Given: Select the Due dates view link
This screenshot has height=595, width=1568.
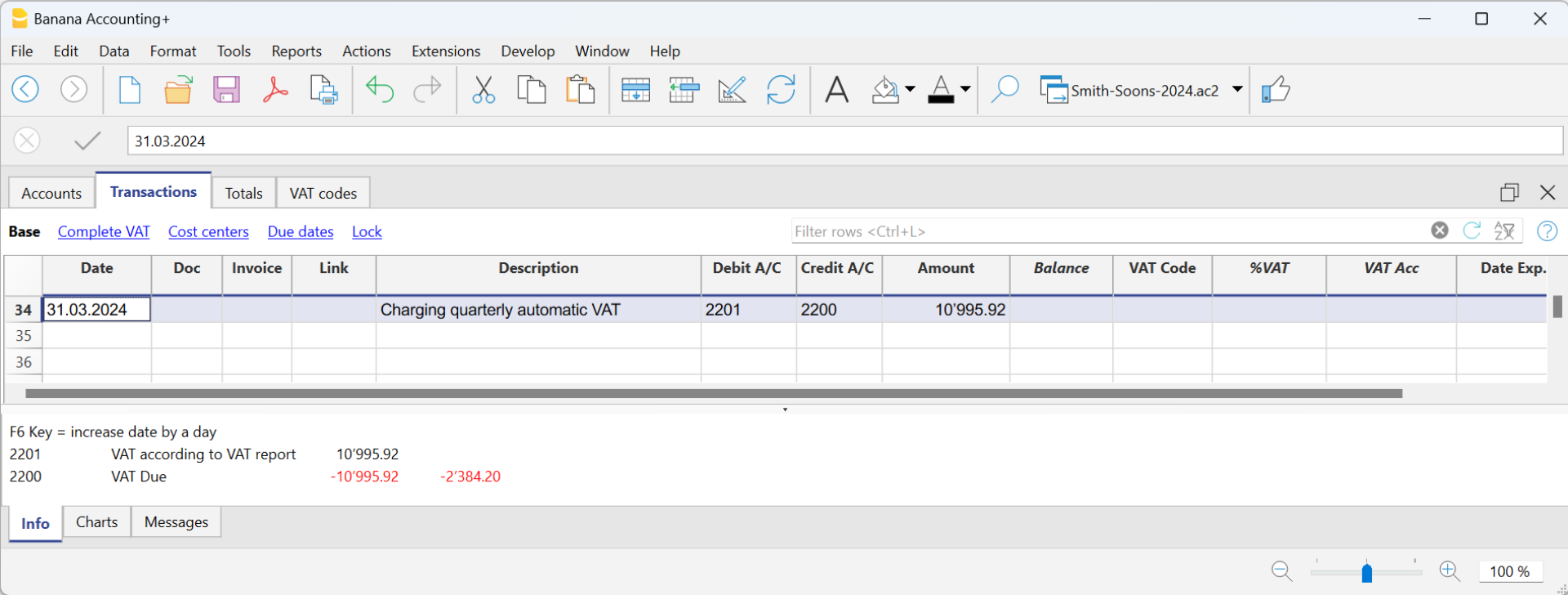Looking at the screenshot, I should (301, 232).
